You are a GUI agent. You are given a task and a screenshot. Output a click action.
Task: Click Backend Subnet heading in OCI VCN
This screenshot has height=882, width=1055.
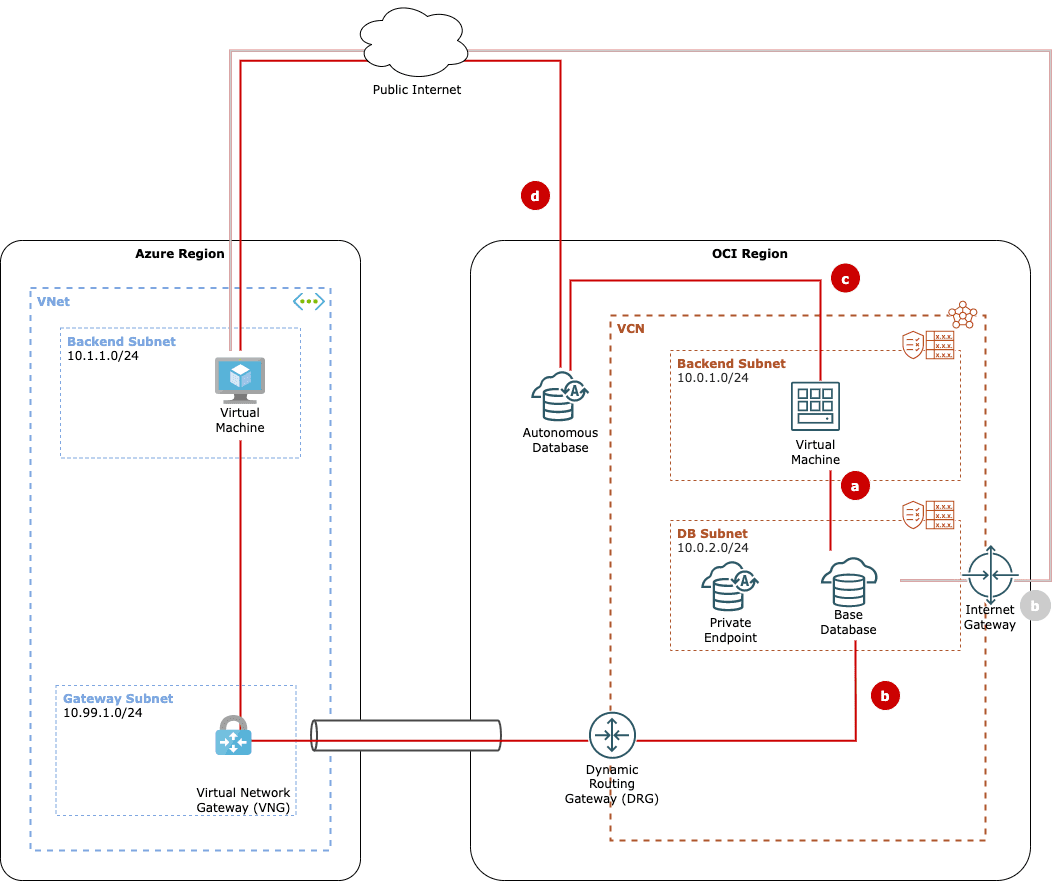pyautogui.click(x=731, y=363)
